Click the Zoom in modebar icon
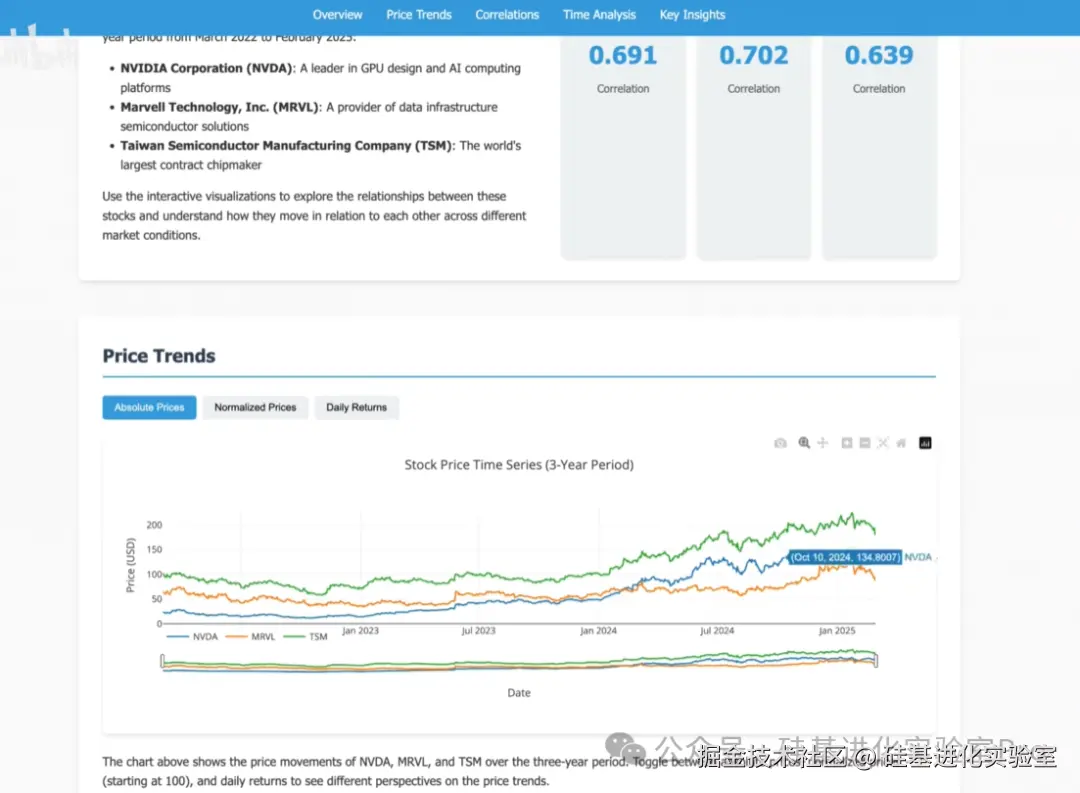This screenshot has width=1080, height=793. tap(847, 443)
